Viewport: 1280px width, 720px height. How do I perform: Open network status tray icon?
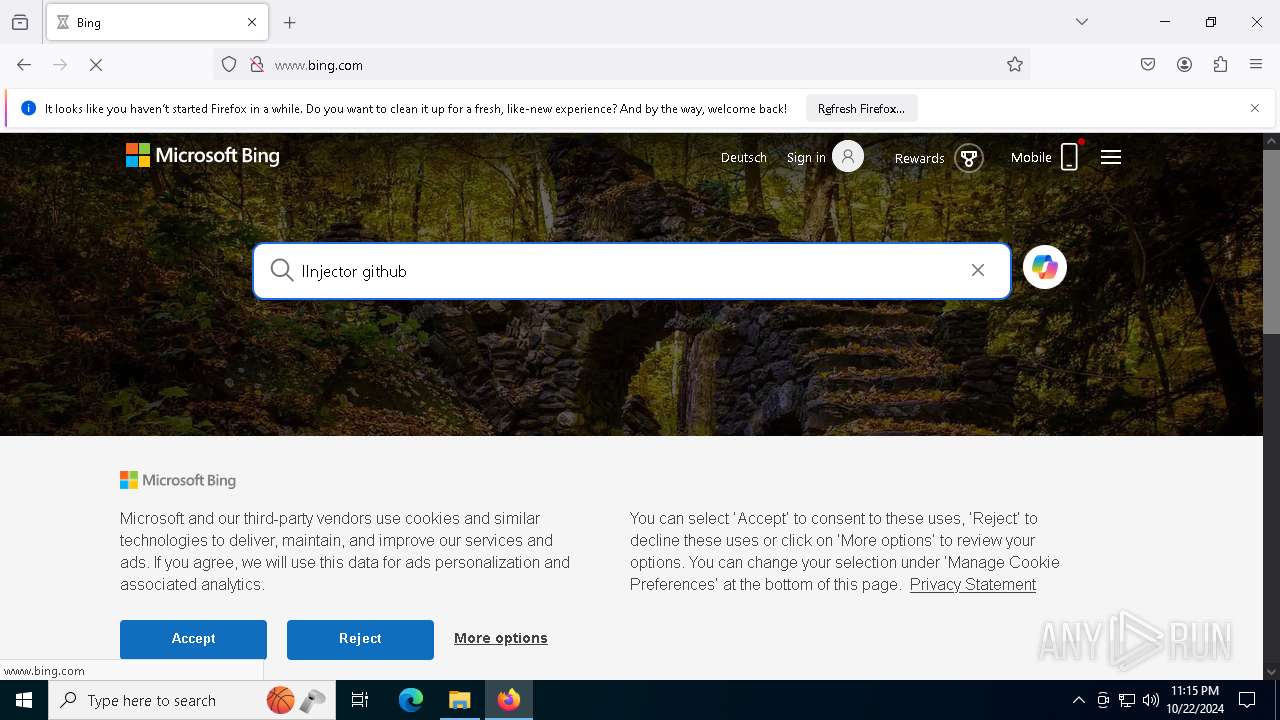pyautogui.click(x=1127, y=700)
